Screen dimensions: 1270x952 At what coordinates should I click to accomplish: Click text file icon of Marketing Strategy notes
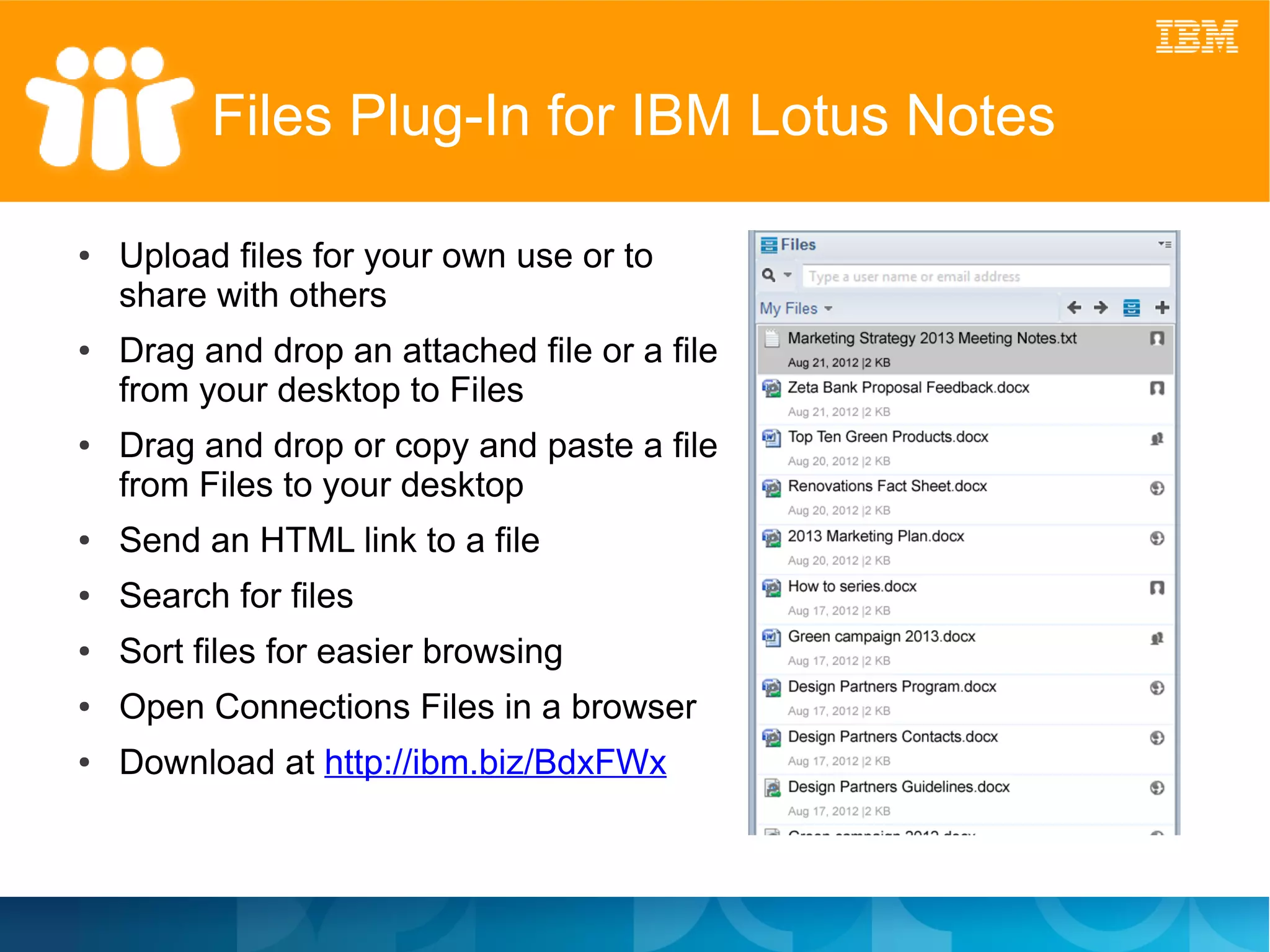click(771, 339)
